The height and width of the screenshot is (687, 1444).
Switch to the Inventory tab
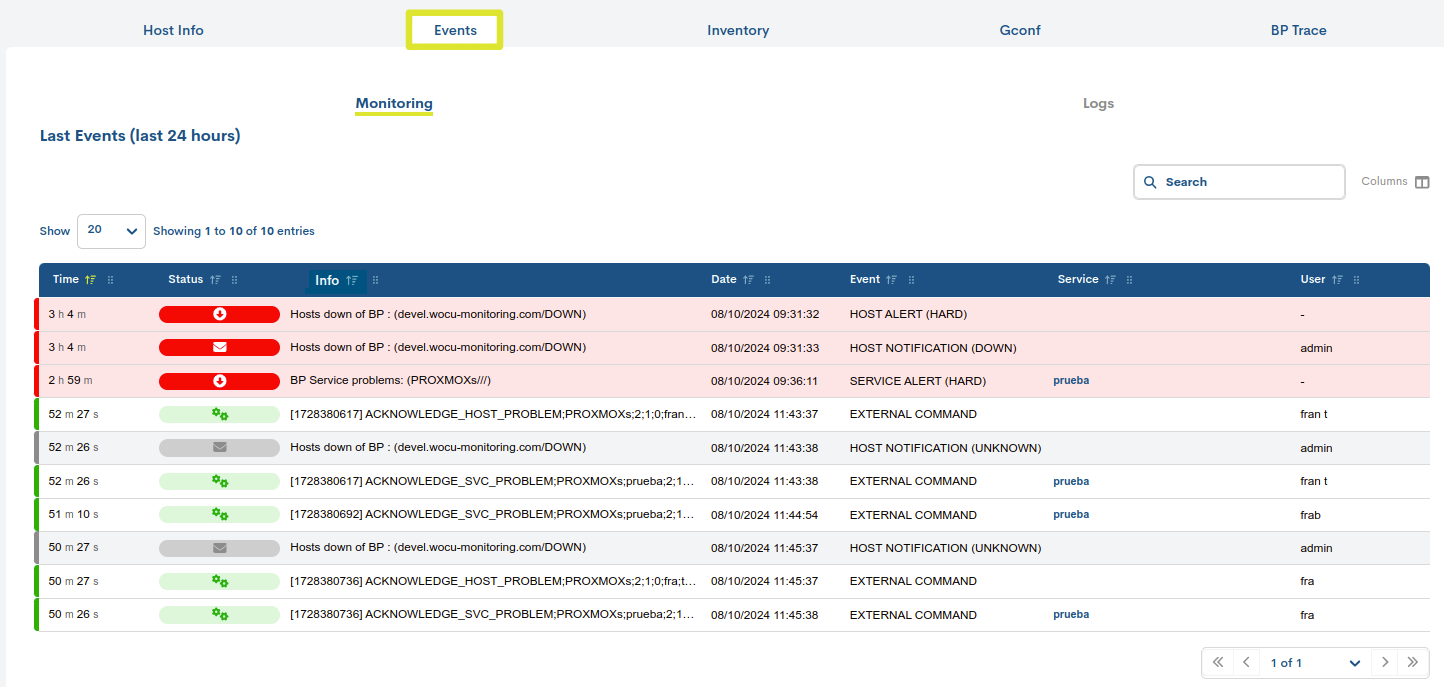738,30
